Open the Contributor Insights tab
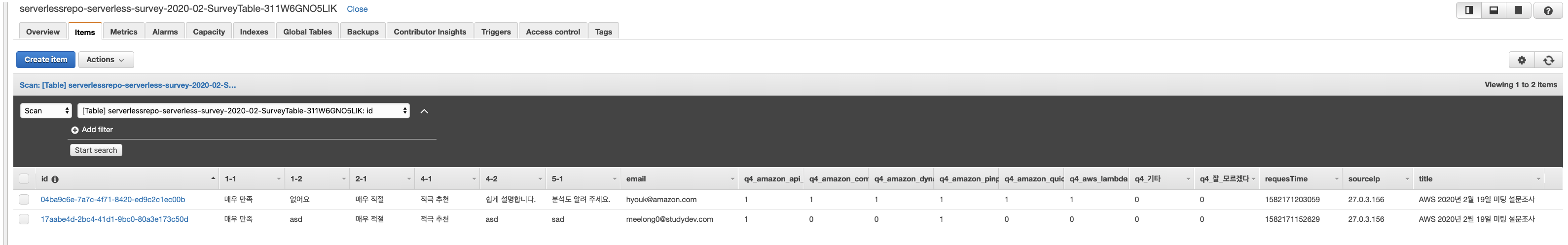Image resolution: width=1568 pixels, height=245 pixels. (430, 32)
